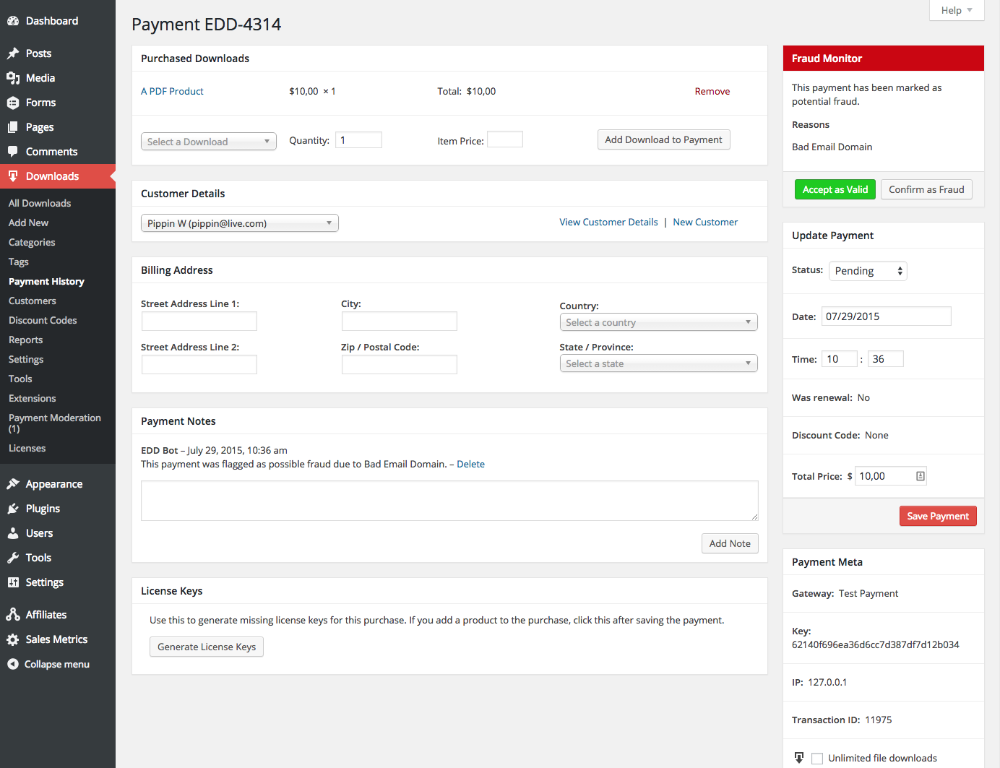
Task: Click Save Payment button
Action: pyautogui.click(x=938, y=516)
